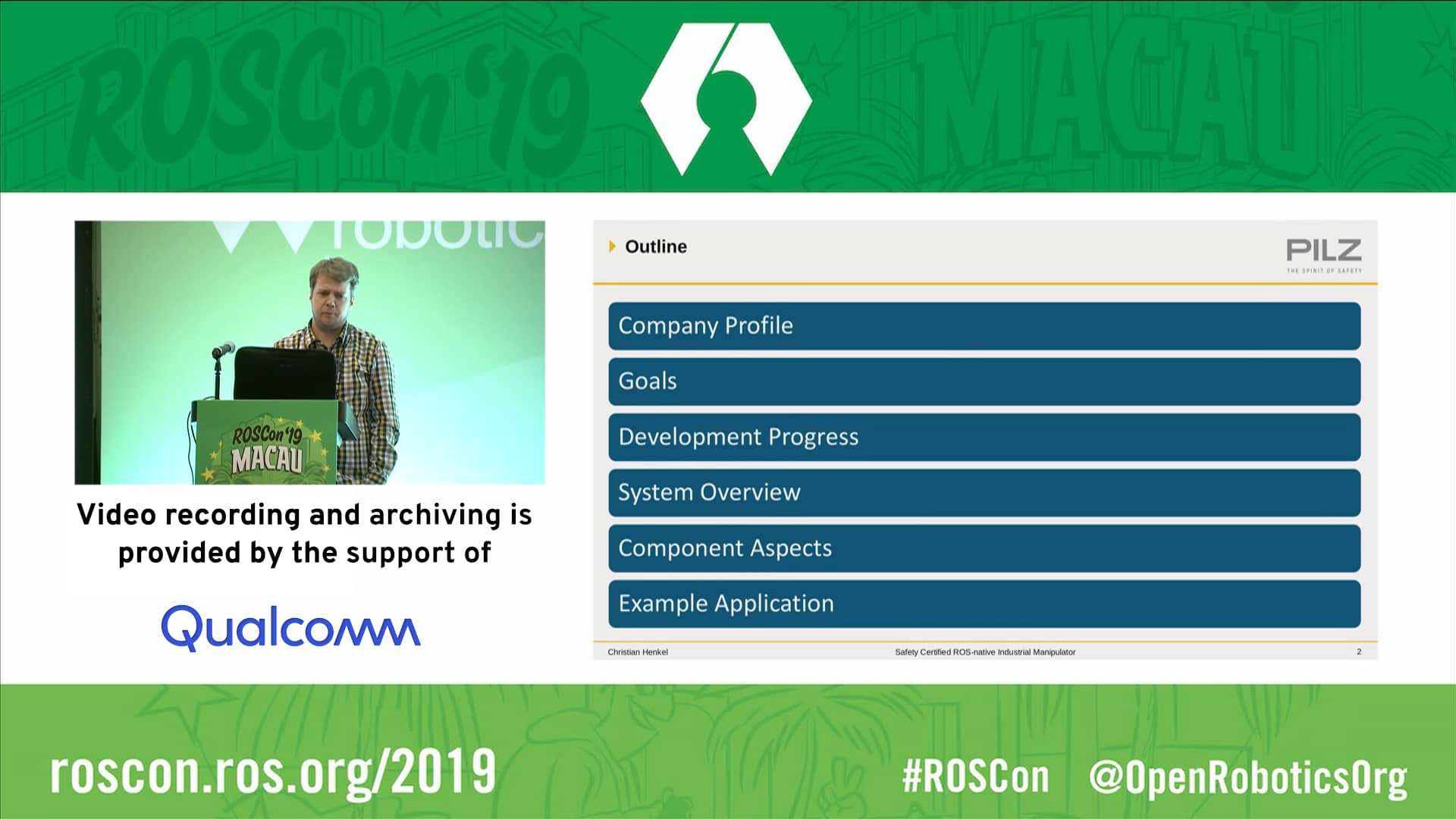This screenshot has height=819, width=1456.
Task: Select the Company Profile outline bar
Action: [x=984, y=326]
